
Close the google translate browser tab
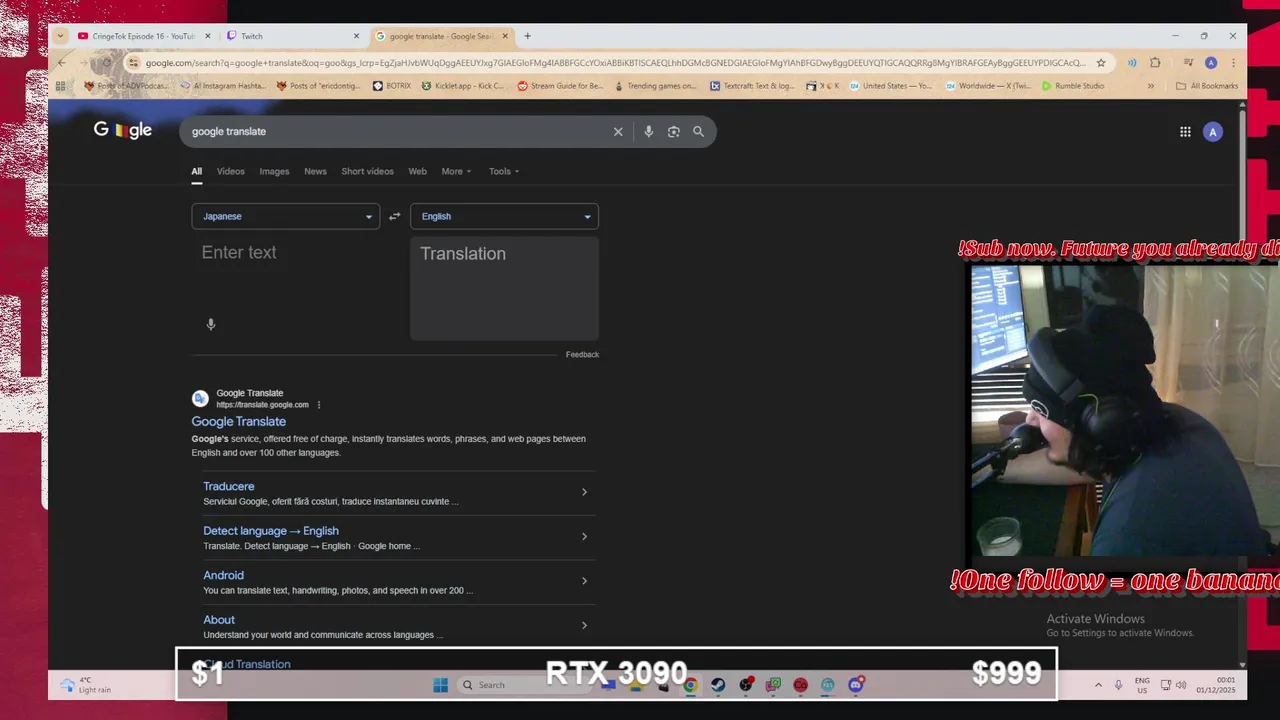505,36
